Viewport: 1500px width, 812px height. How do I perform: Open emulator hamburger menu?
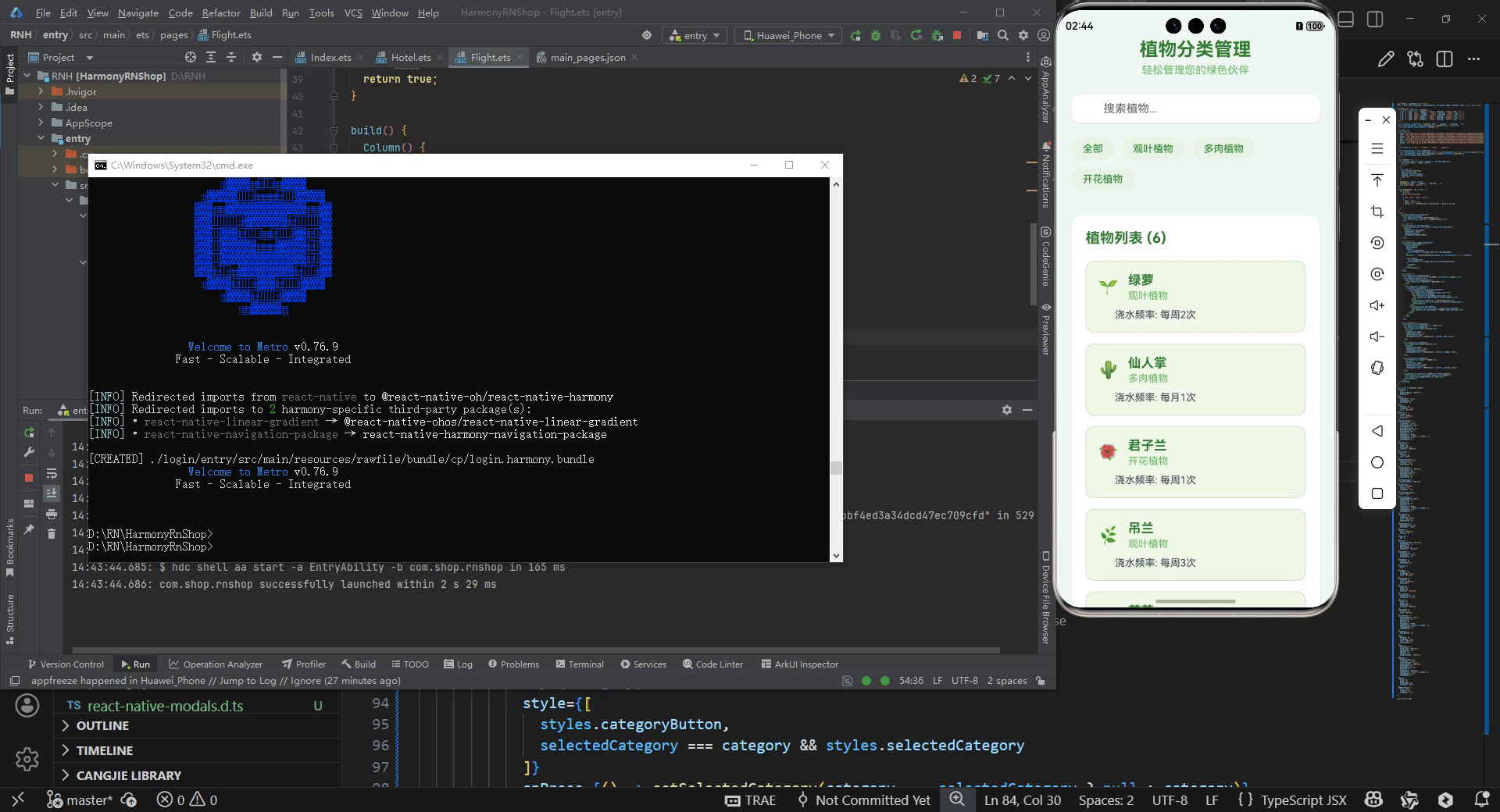pos(1377,148)
